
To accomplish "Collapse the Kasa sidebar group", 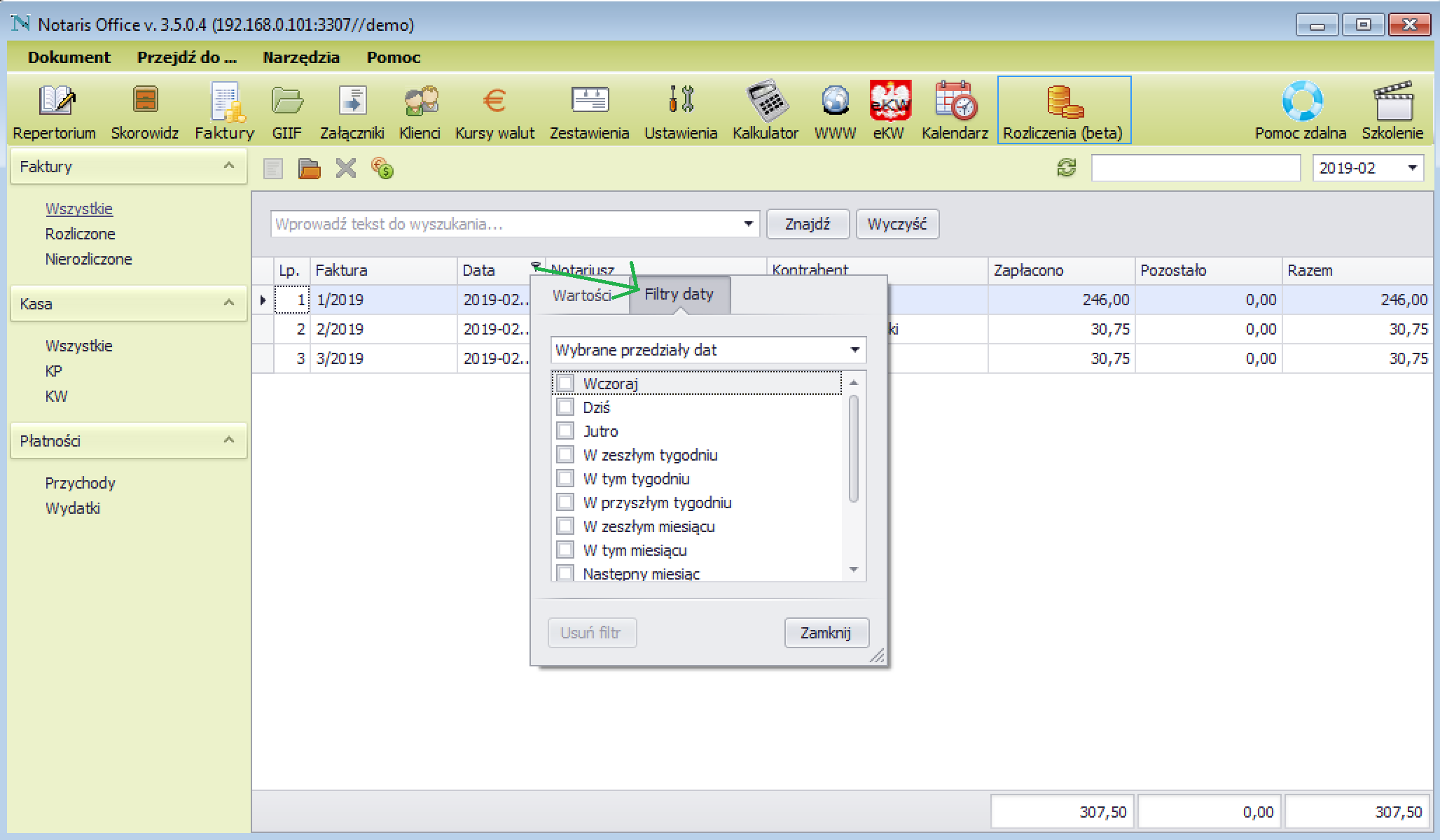I will point(228,304).
